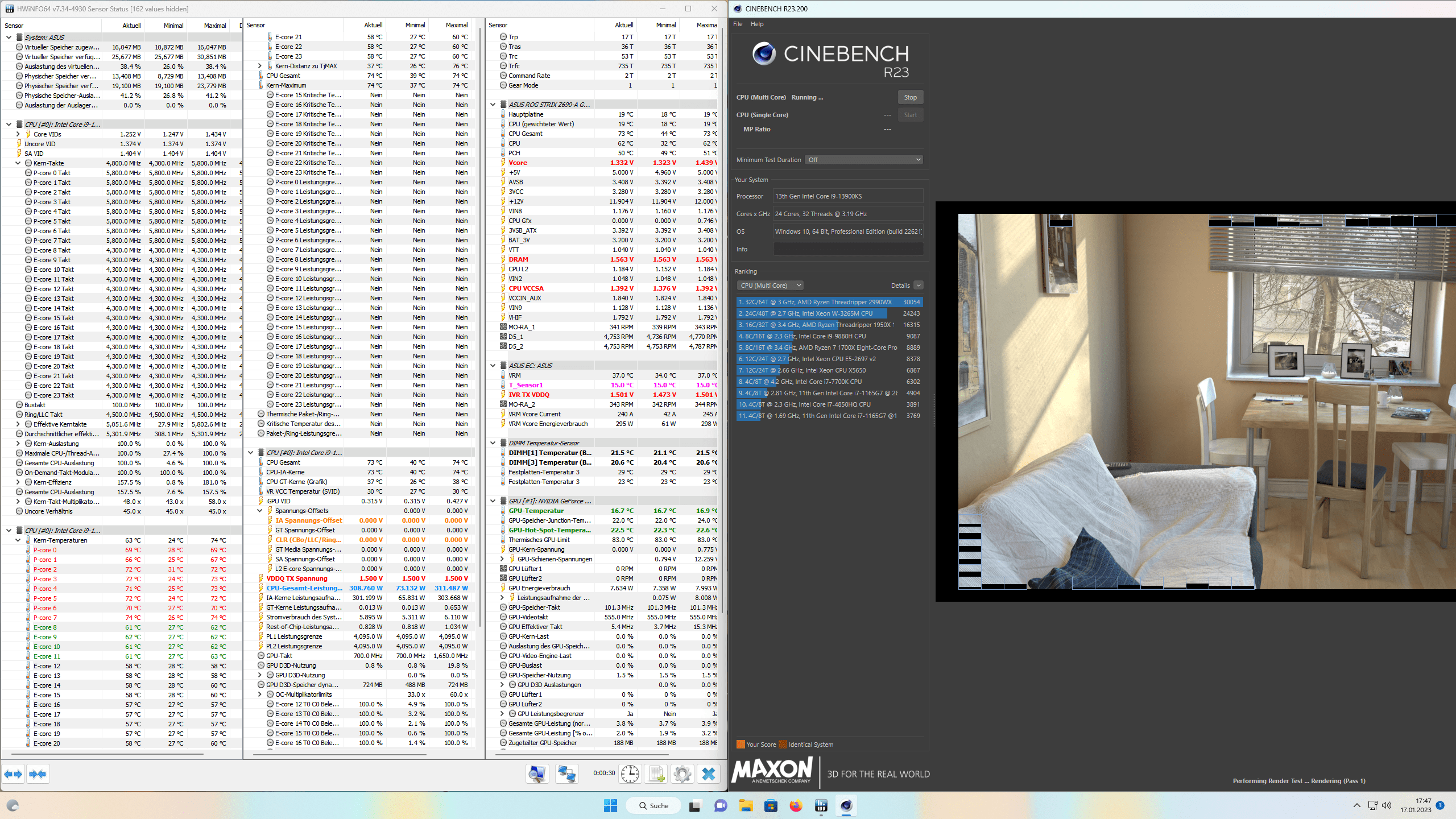
Task: Switch to Cinebench taskbar icon
Action: pyautogui.click(x=846, y=805)
